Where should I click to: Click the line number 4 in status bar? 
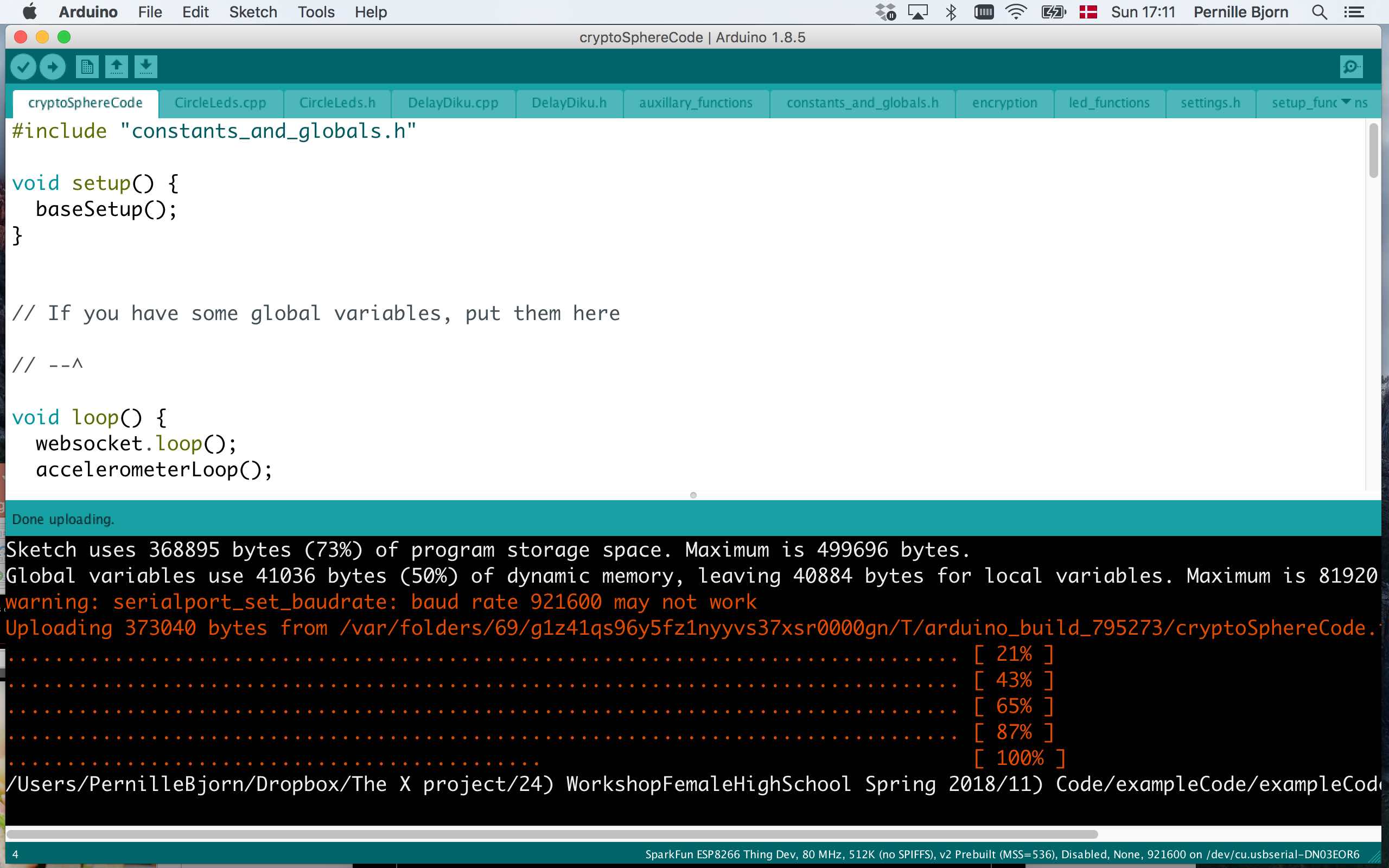tap(16, 855)
